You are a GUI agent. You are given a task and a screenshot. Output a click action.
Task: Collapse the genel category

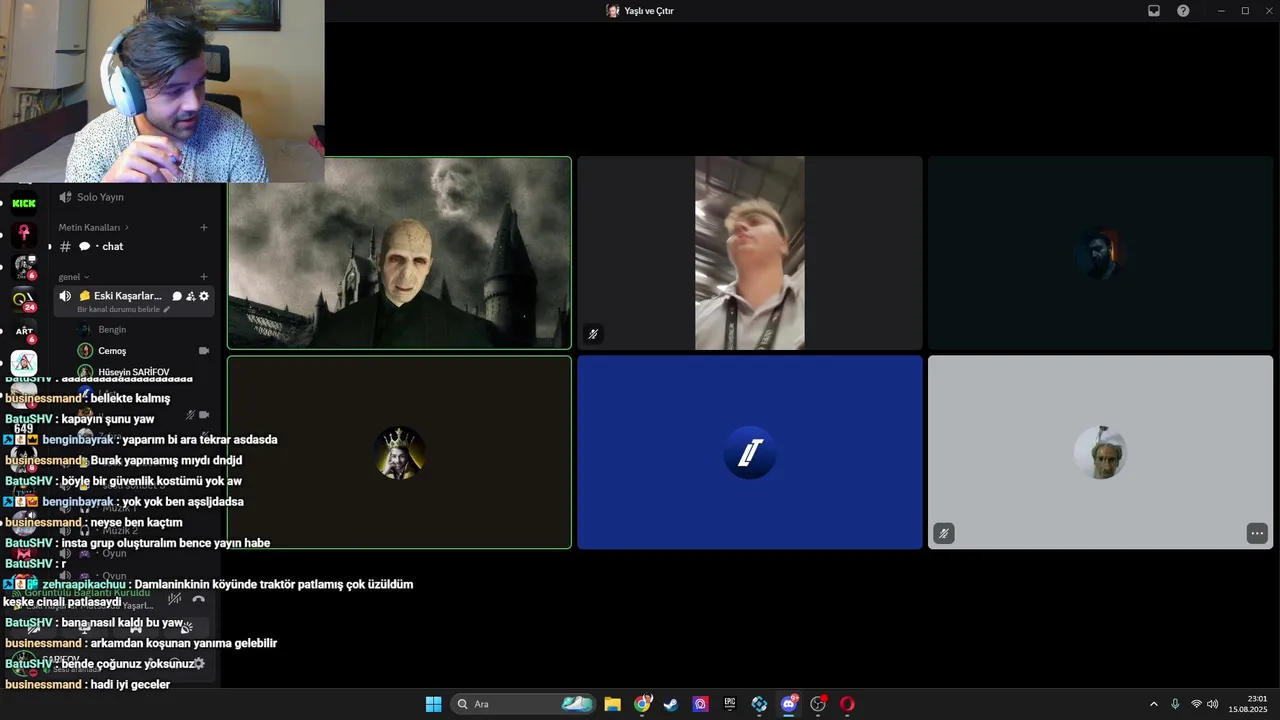click(74, 277)
